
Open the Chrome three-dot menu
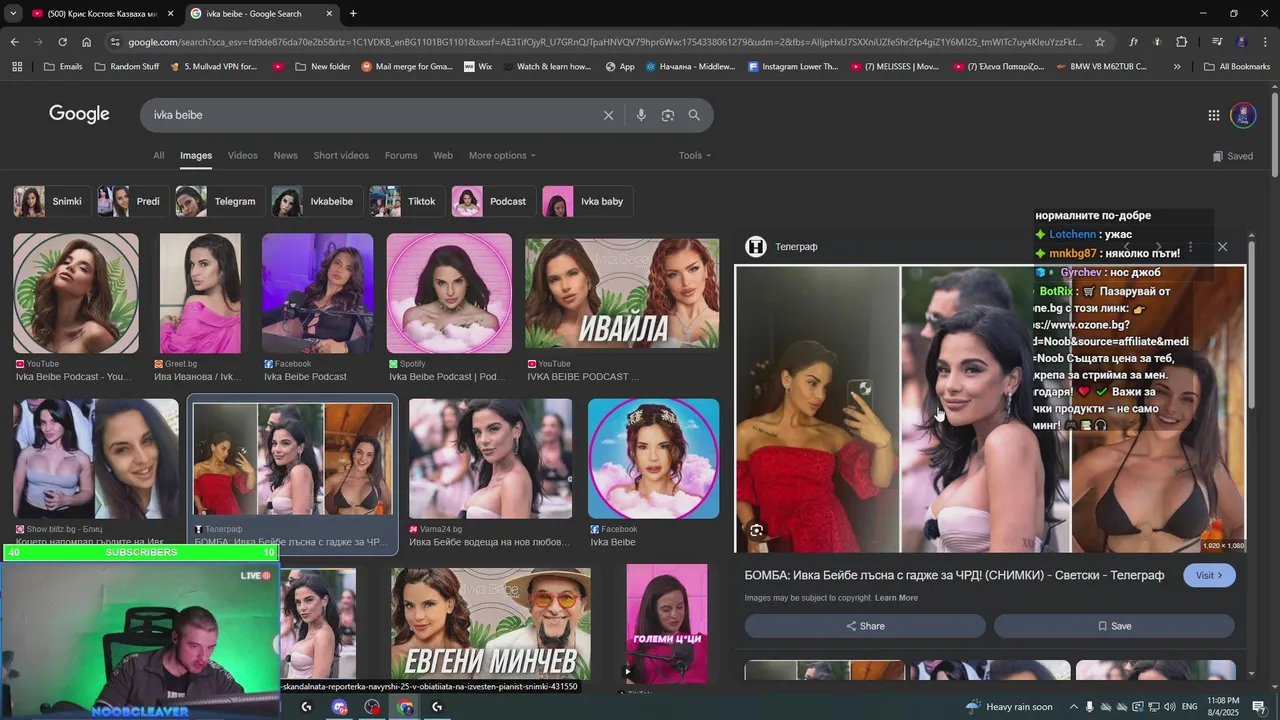1266,42
